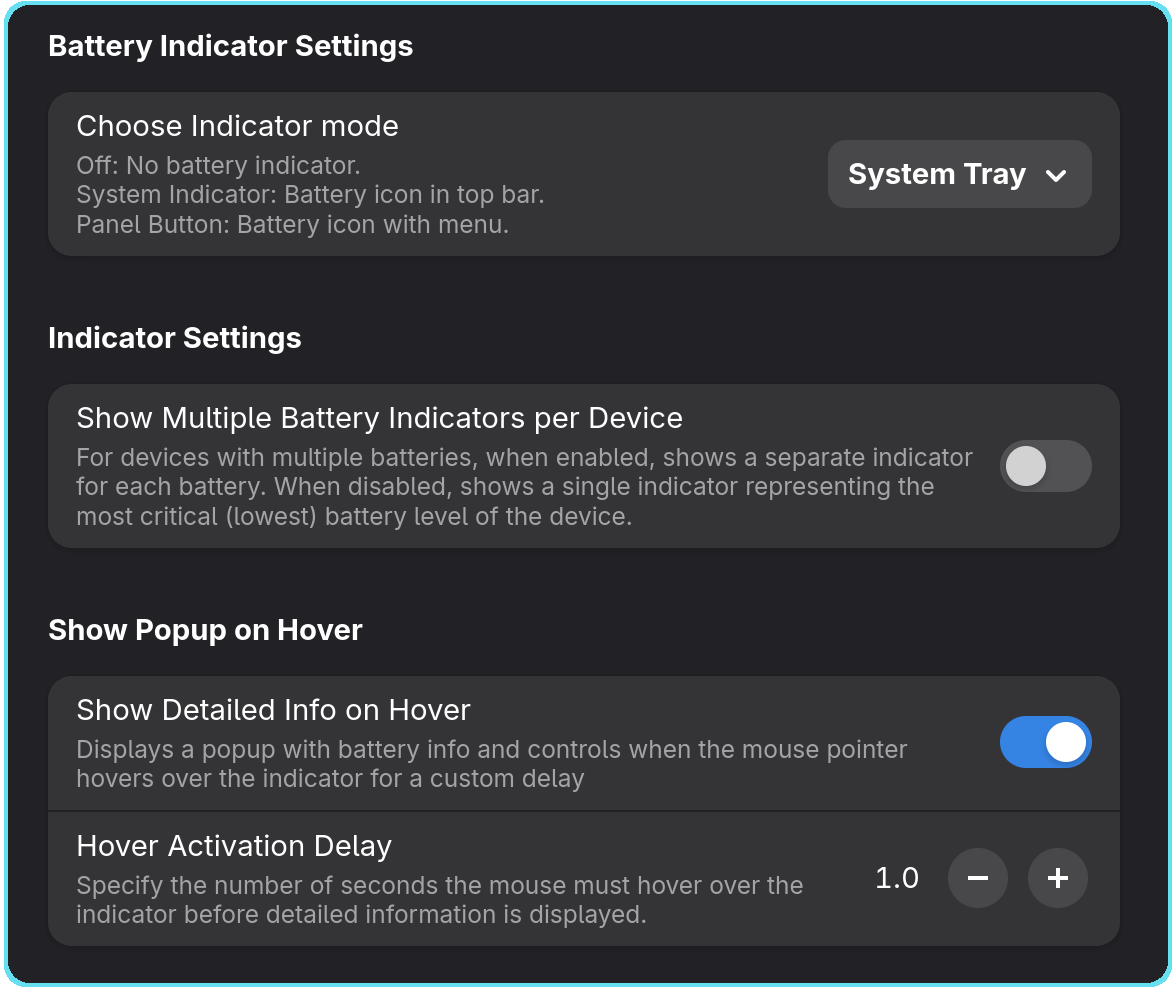
Task: Select the Choose Indicator mode row title
Action: [x=237, y=126]
